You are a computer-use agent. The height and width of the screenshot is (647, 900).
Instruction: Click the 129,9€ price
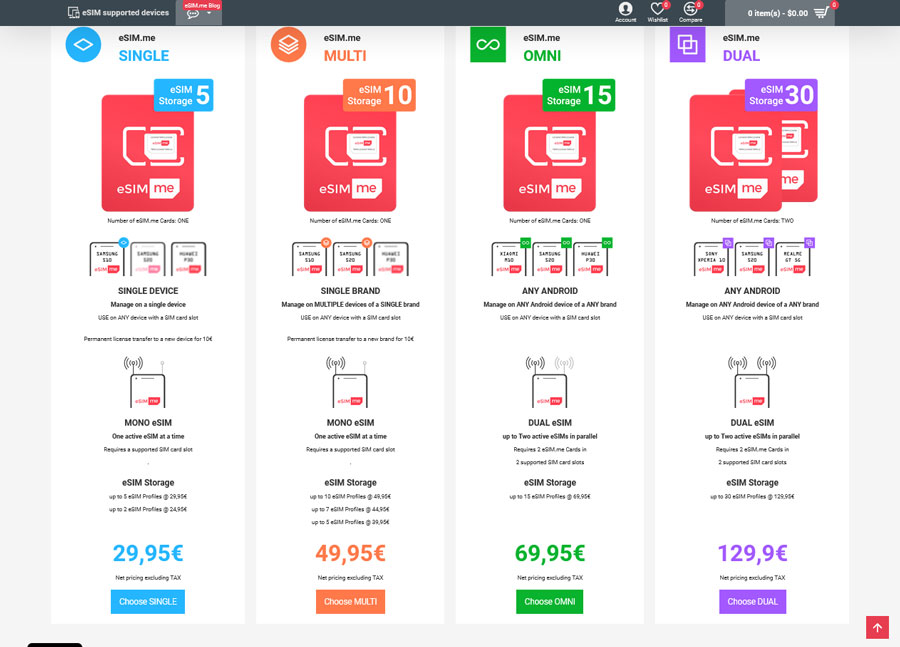click(x=752, y=553)
